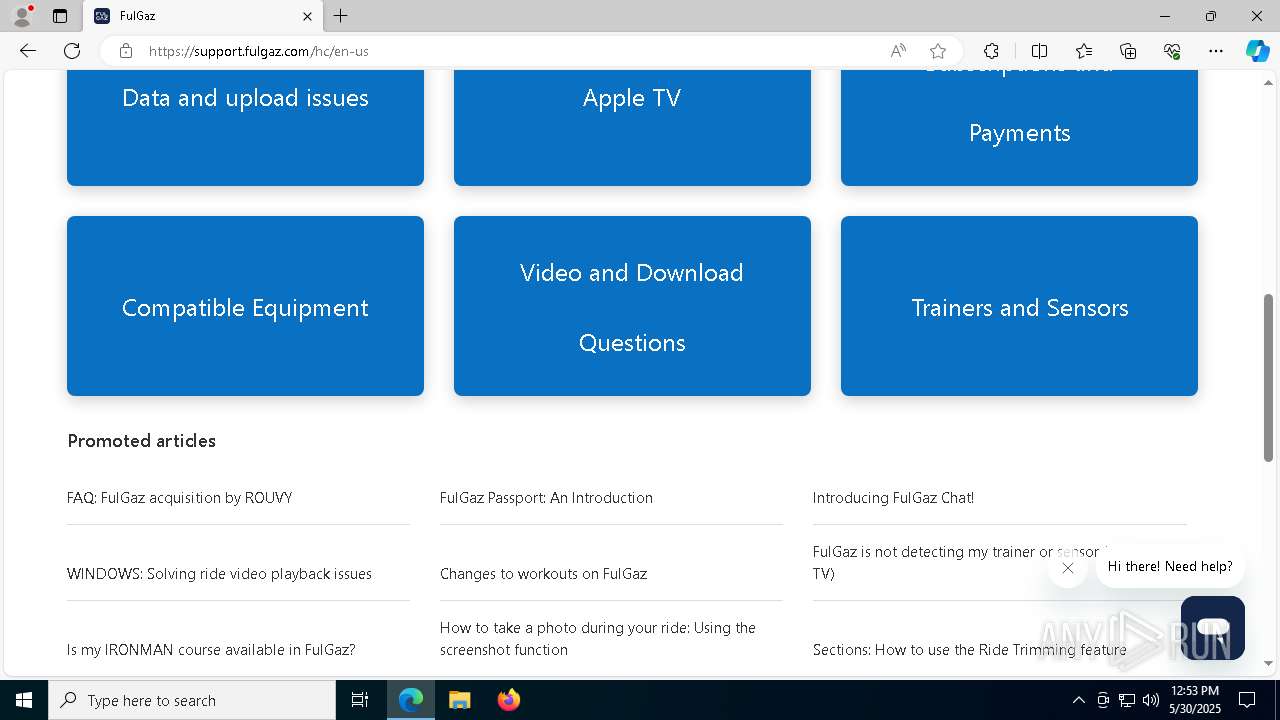Open the browser Extensions menu

(x=991, y=51)
